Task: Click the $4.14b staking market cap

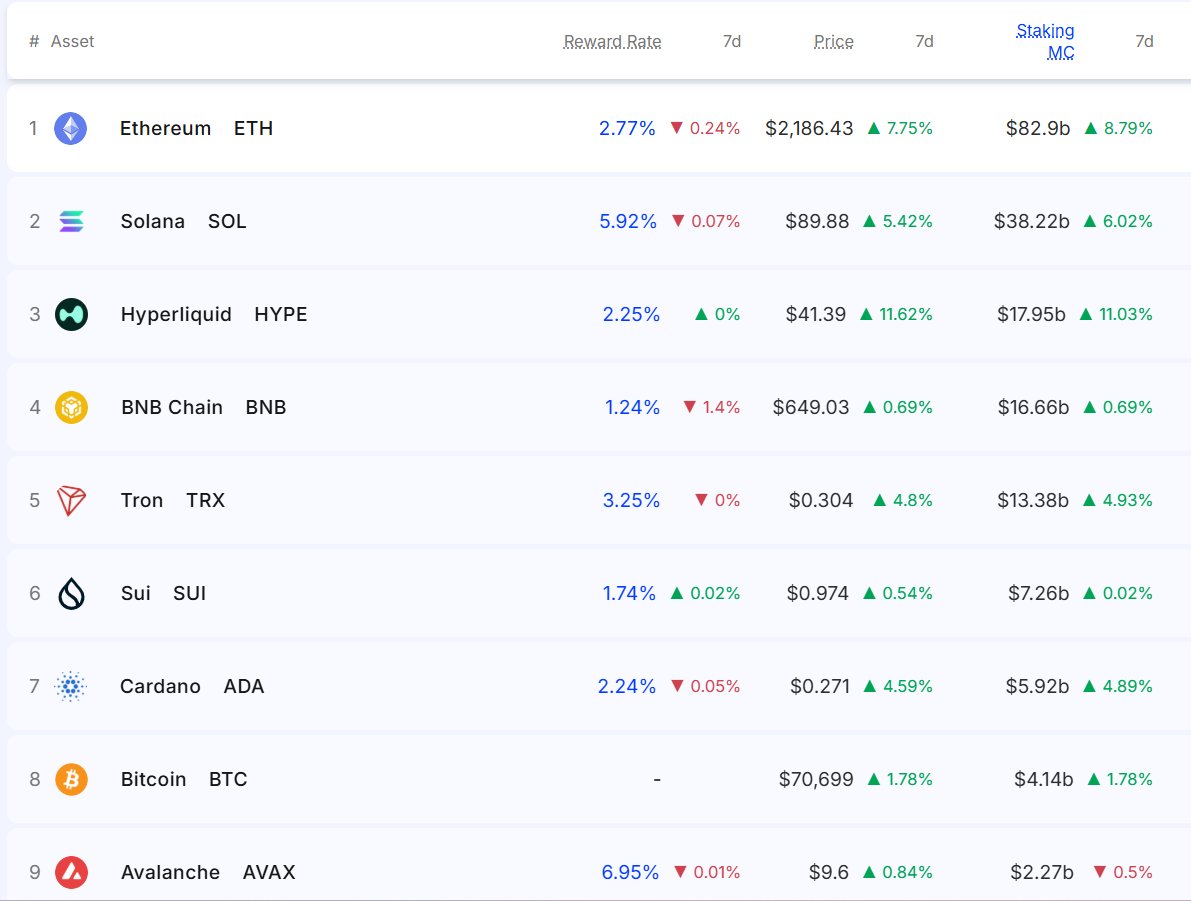Action: (x=1044, y=779)
